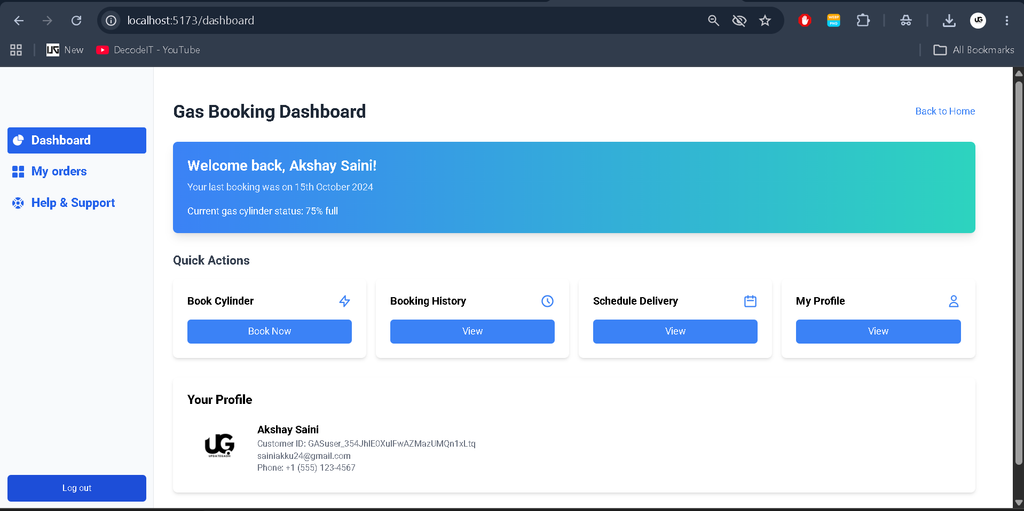Open Chrome three-dot menu
Image resolution: width=1024 pixels, height=511 pixels.
(1006, 21)
